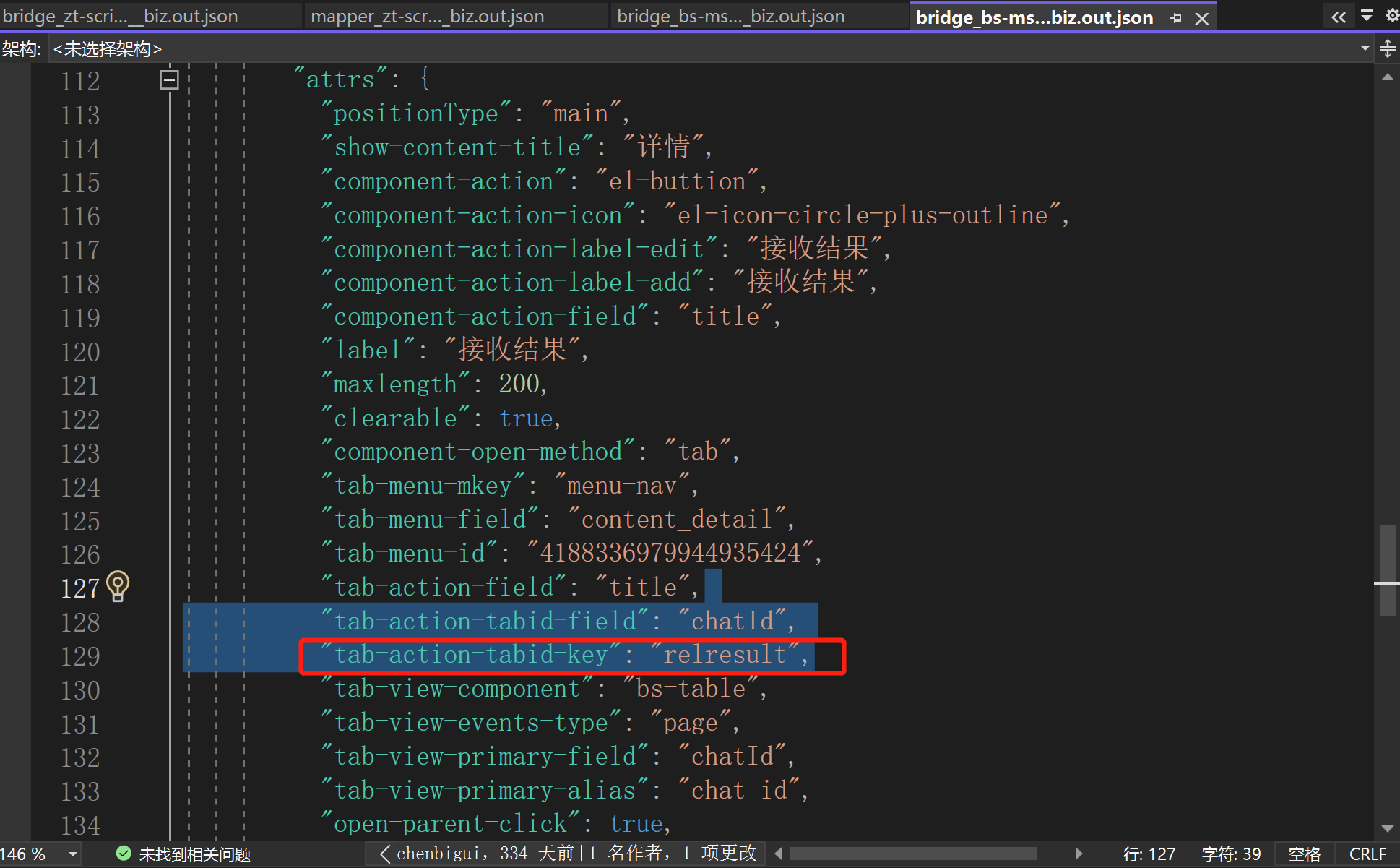The height and width of the screenshot is (868, 1400).
Task: Open the tab settings gear
Action: tap(1391, 15)
